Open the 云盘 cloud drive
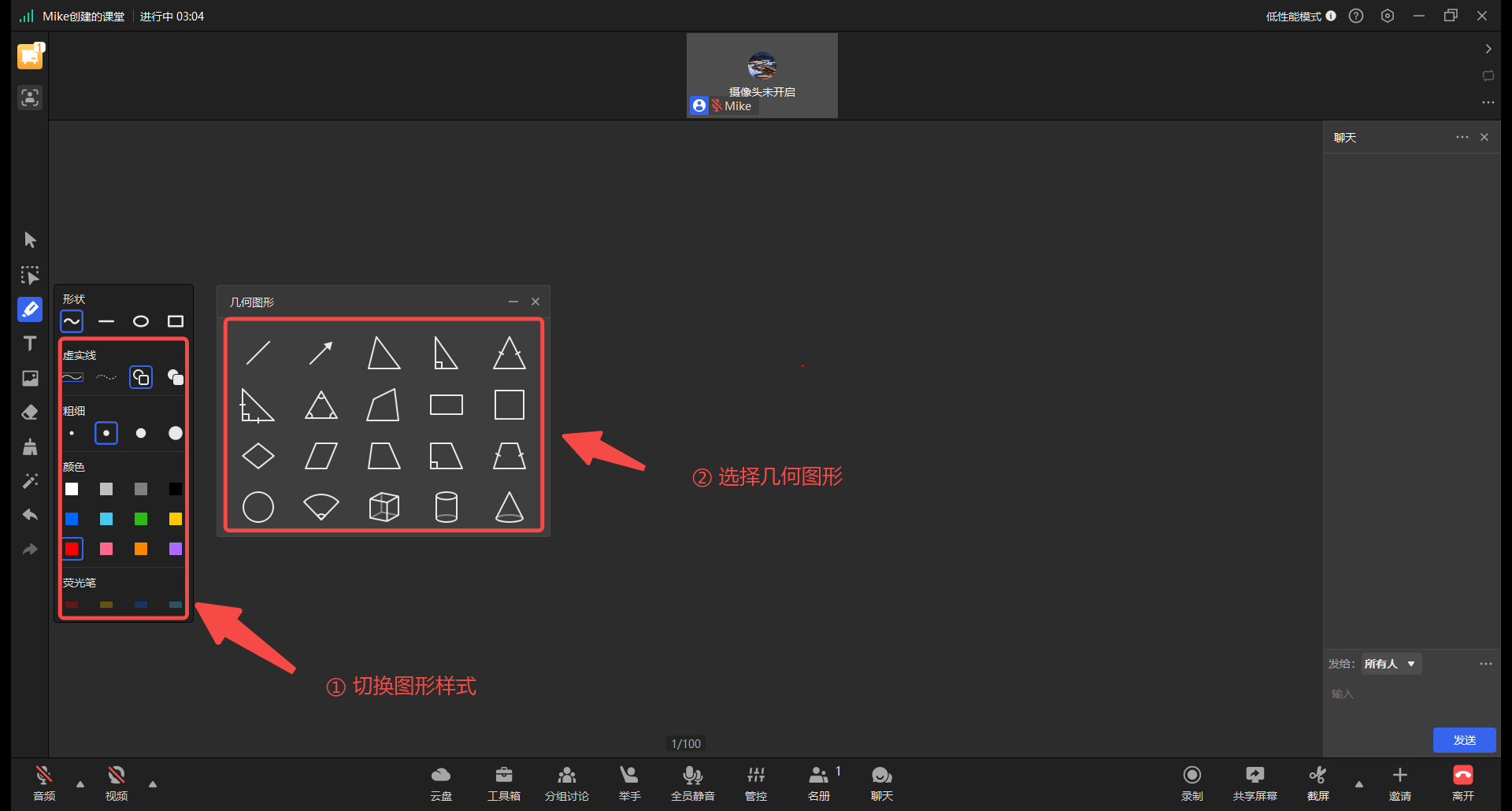 (x=441, y=783)
